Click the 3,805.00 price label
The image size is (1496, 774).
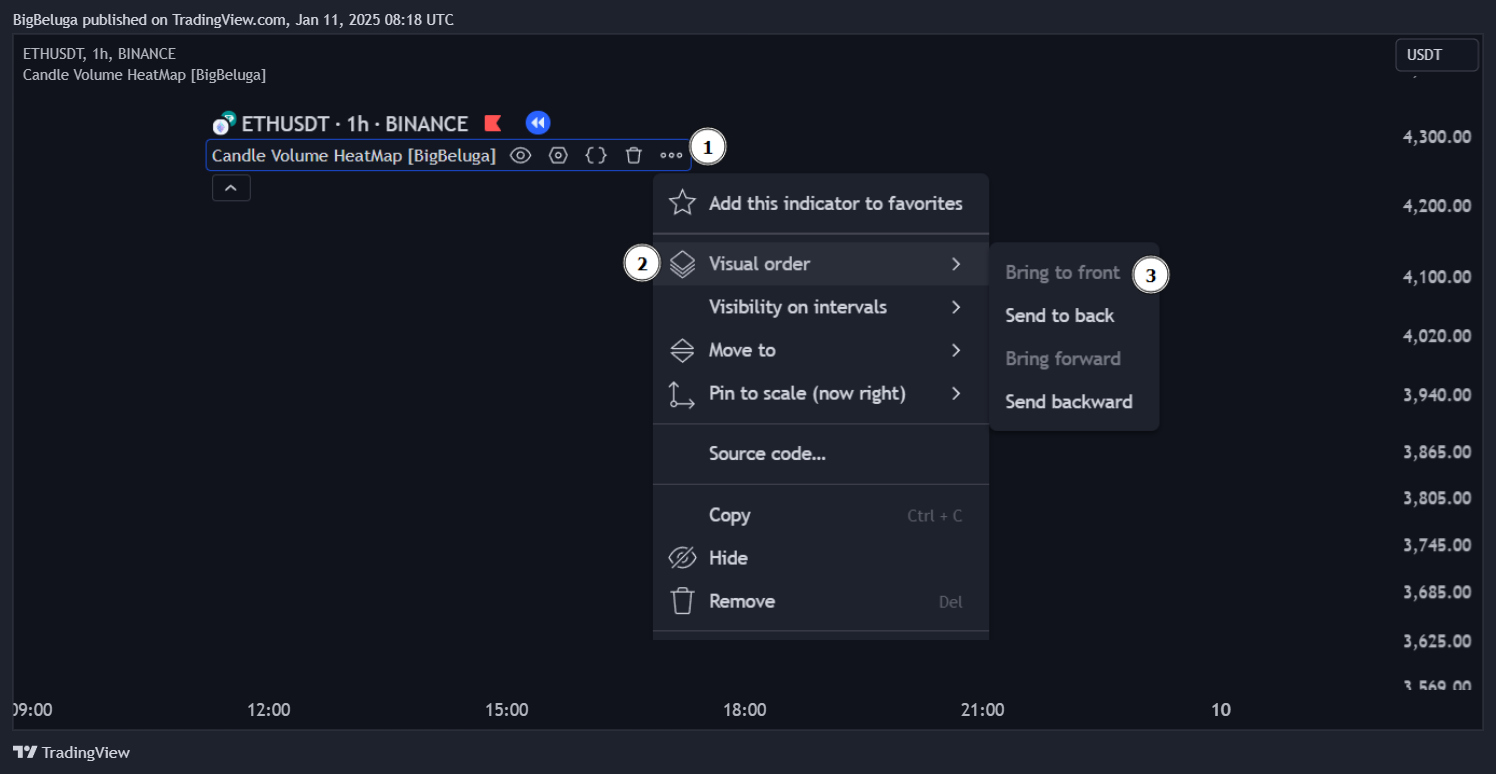coord(1437,498)
